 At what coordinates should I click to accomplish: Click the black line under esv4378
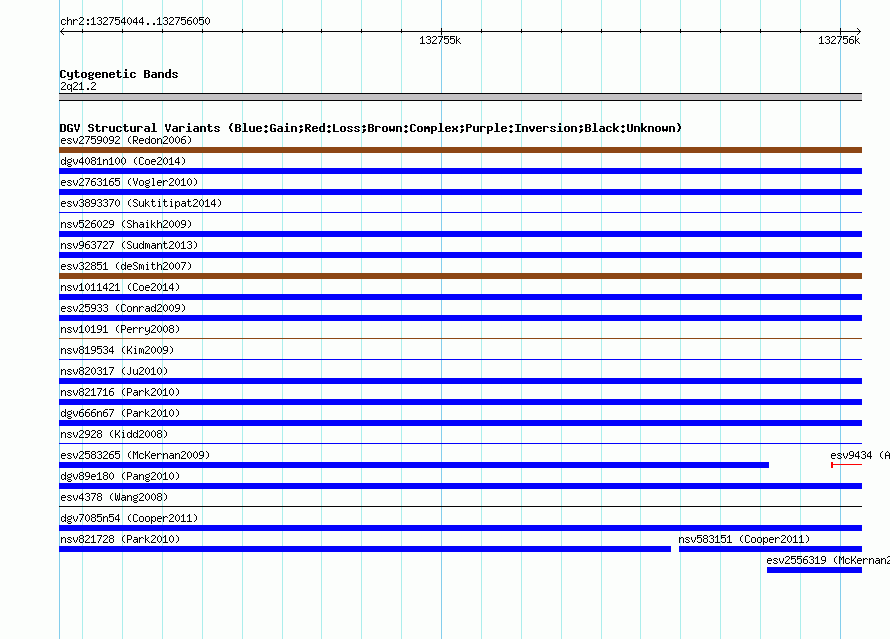tap(460, 506)
